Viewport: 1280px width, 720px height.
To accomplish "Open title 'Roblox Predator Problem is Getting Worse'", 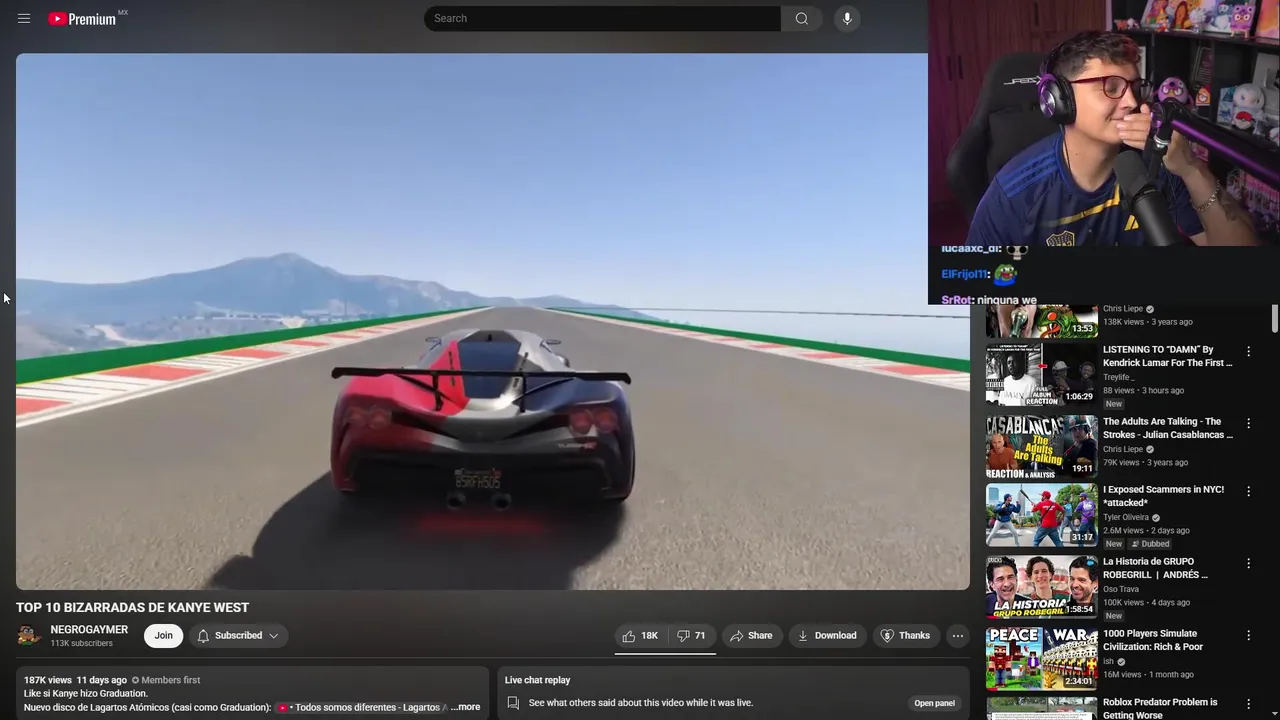I will point(1160,708).
